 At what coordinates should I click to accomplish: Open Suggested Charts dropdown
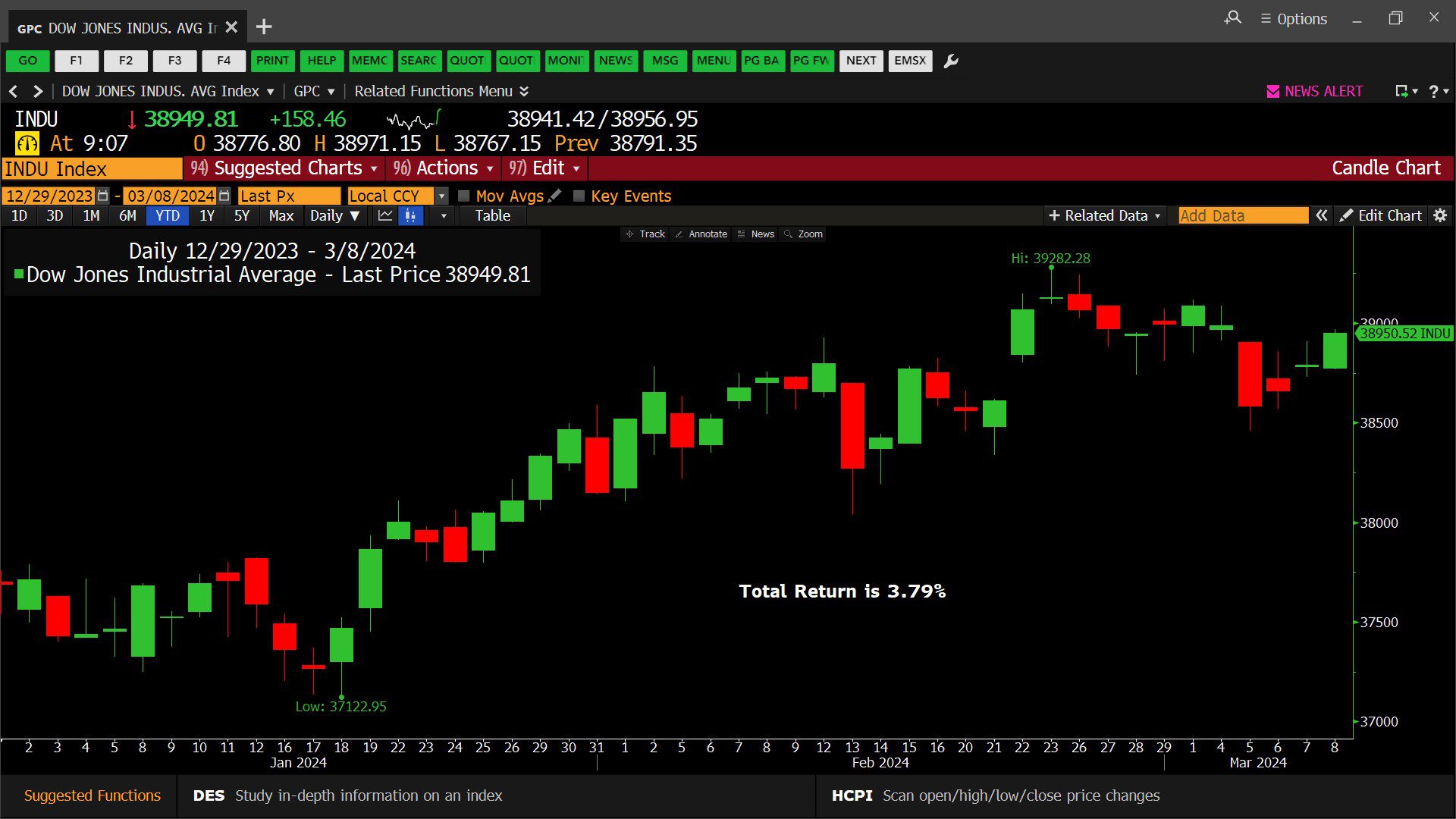click(x=284, y=168)
